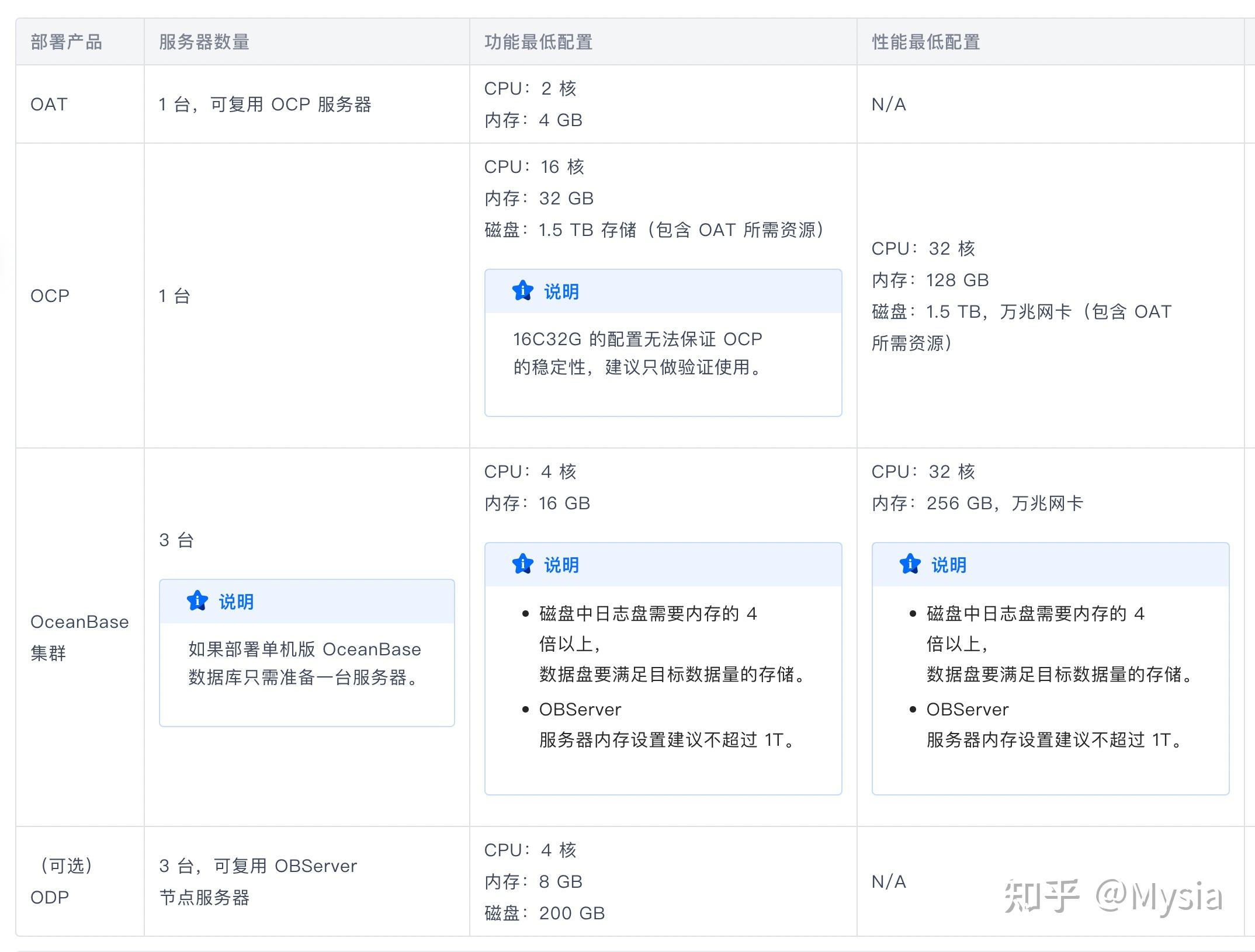Click the OCP product cell
Viewport: 1255px width, 952px height.
[x=50, y=296]
